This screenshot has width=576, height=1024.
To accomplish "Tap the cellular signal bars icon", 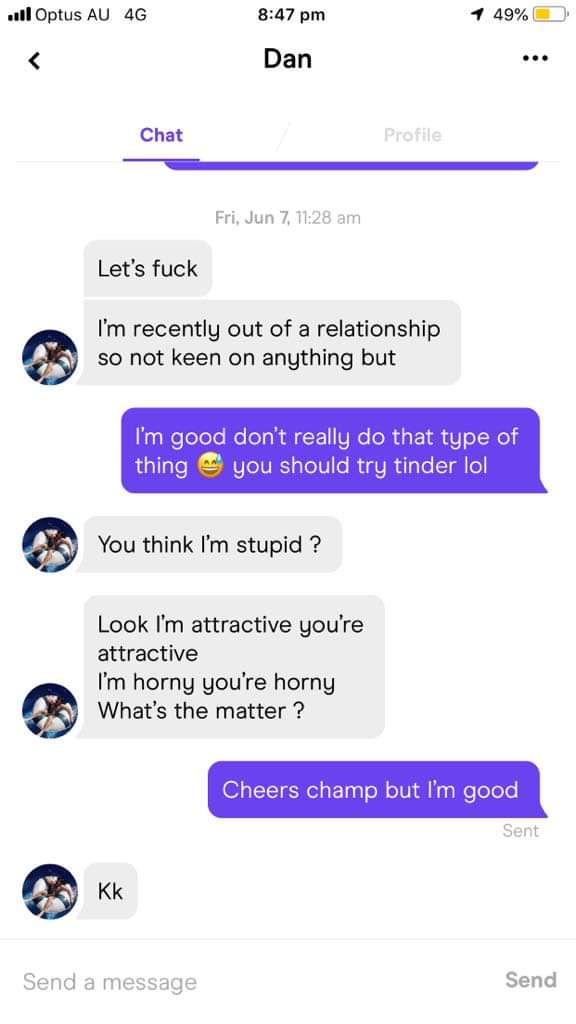I will [19, 14].
